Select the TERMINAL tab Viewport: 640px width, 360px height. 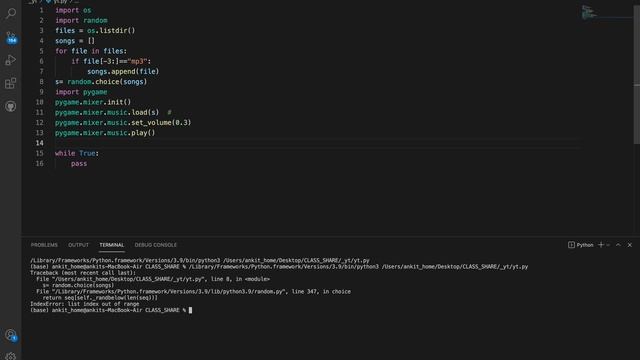click(111, 245)
